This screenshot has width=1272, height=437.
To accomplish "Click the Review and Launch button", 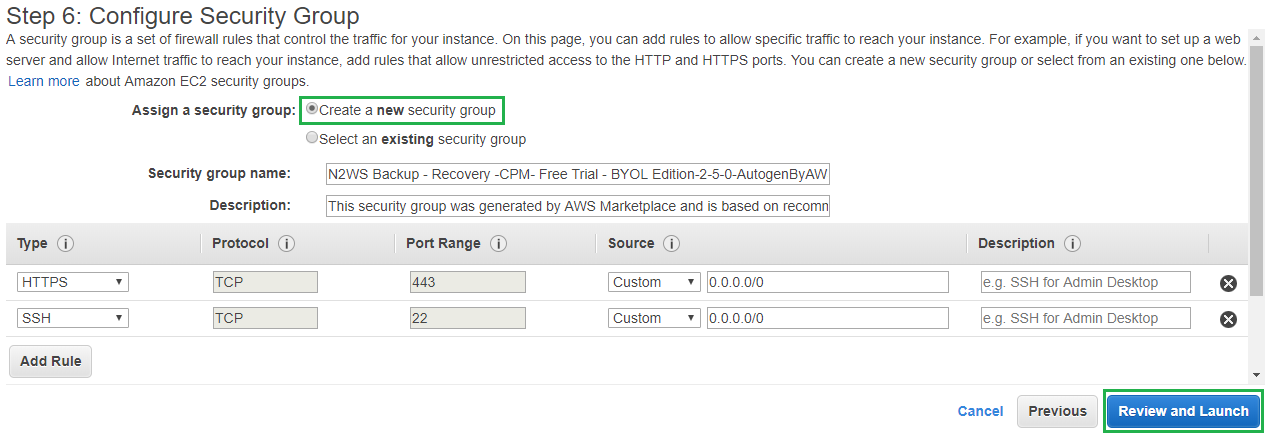I will pos(1183,411).
